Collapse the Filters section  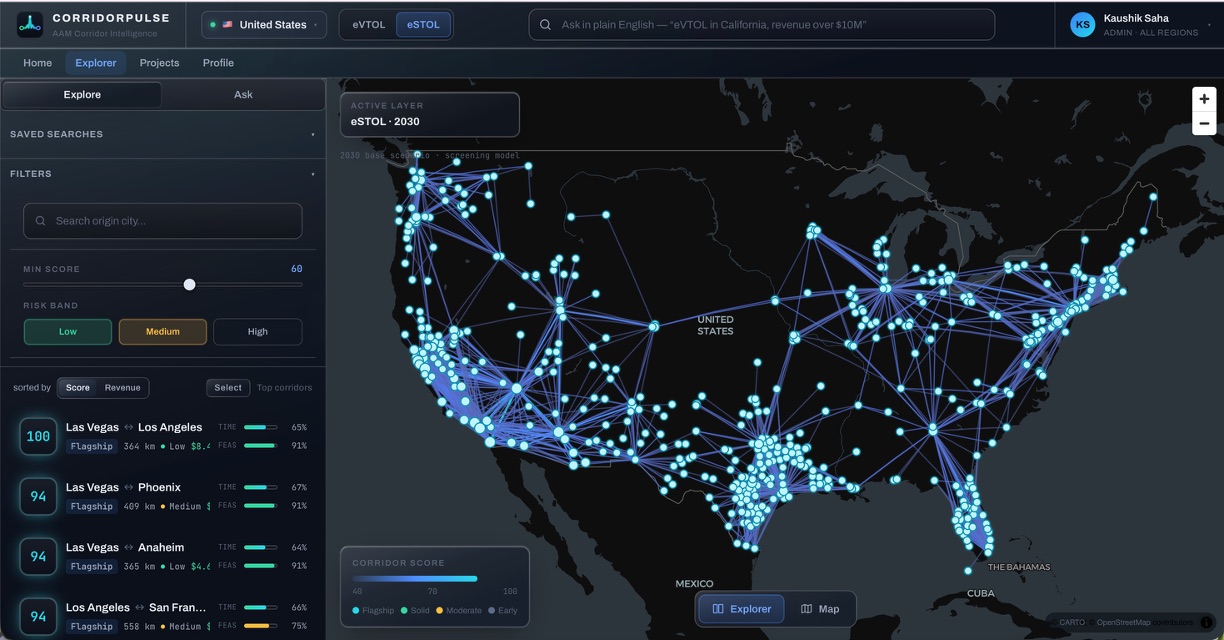(162, 174)
